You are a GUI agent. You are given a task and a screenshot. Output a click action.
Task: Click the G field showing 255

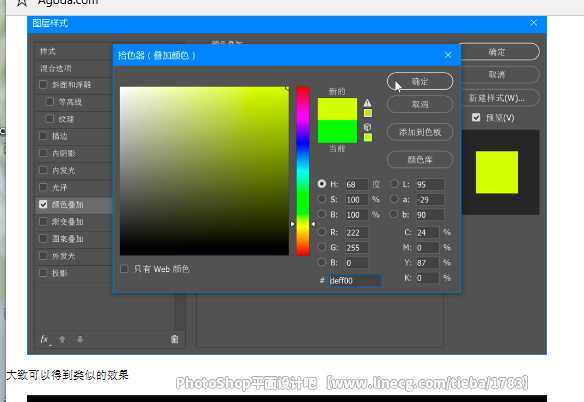tap(356, 248)
